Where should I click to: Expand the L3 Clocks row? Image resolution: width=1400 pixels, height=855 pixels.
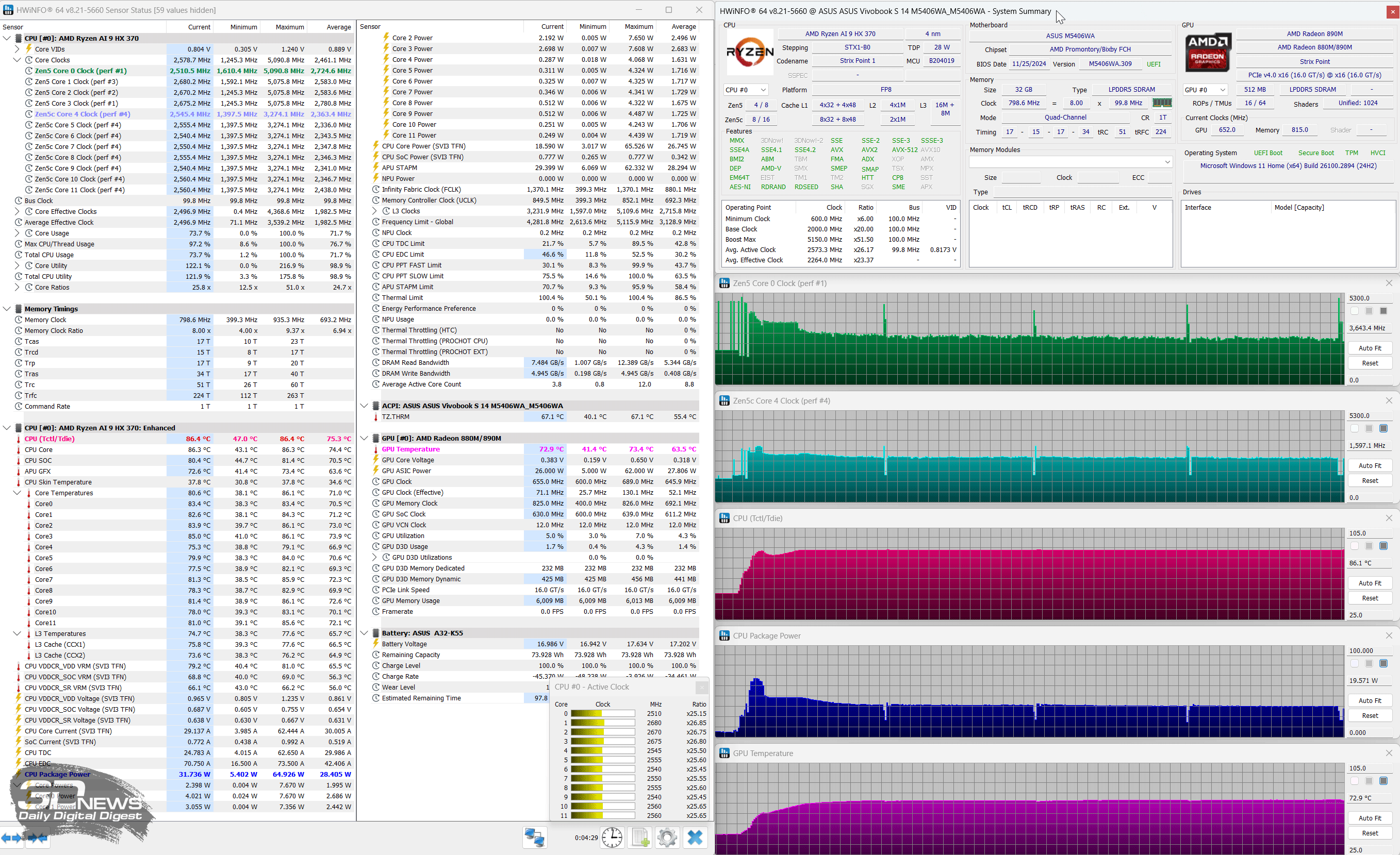coord(374,211)
